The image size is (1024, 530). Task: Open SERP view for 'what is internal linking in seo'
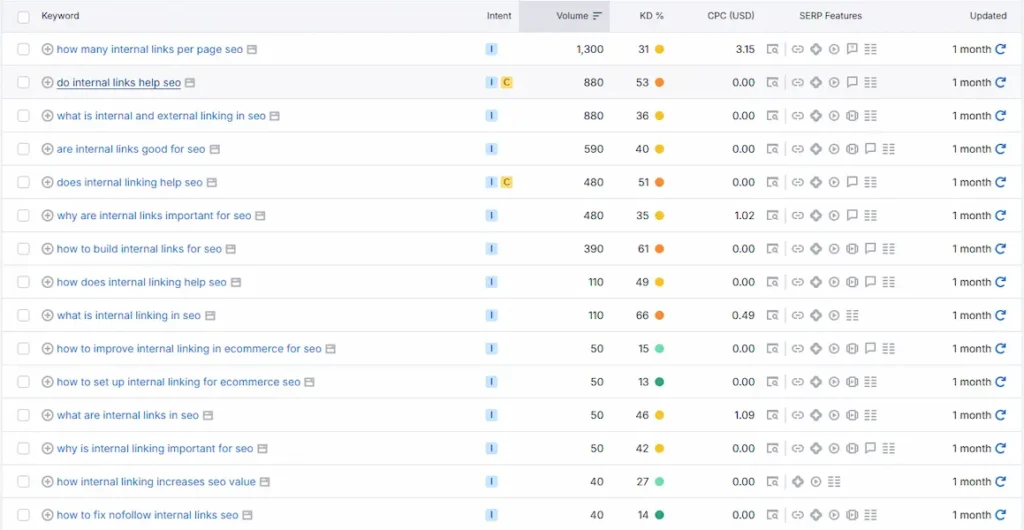pyautogui.click(x=773, y=315)
